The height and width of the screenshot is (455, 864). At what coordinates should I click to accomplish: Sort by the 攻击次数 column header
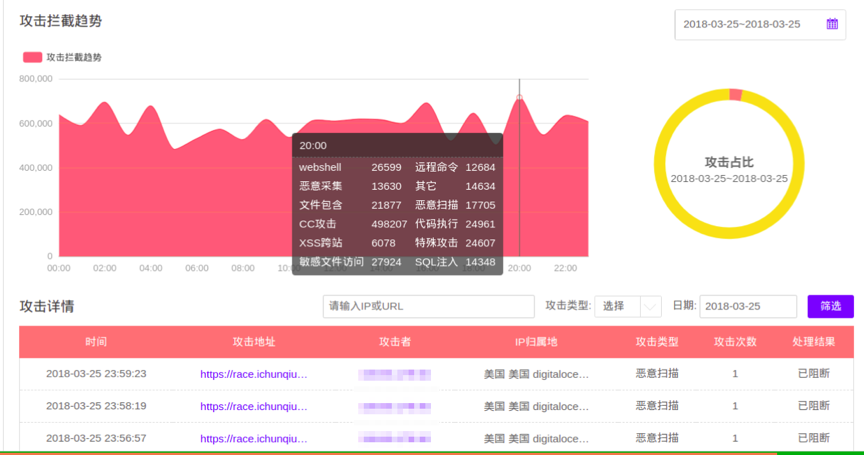click(735, 342)
